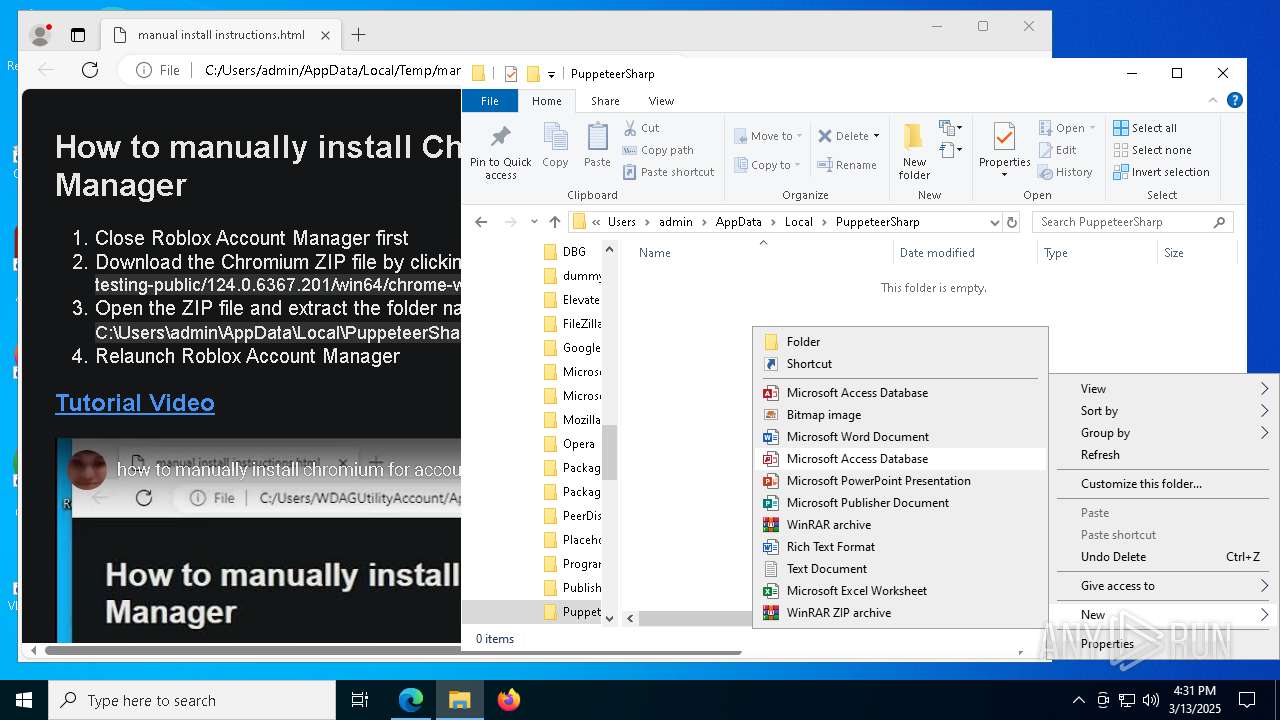The height and width of the screenshot is (720, 1280).
Task: Create a new Text Document
Action: (900, 569)
